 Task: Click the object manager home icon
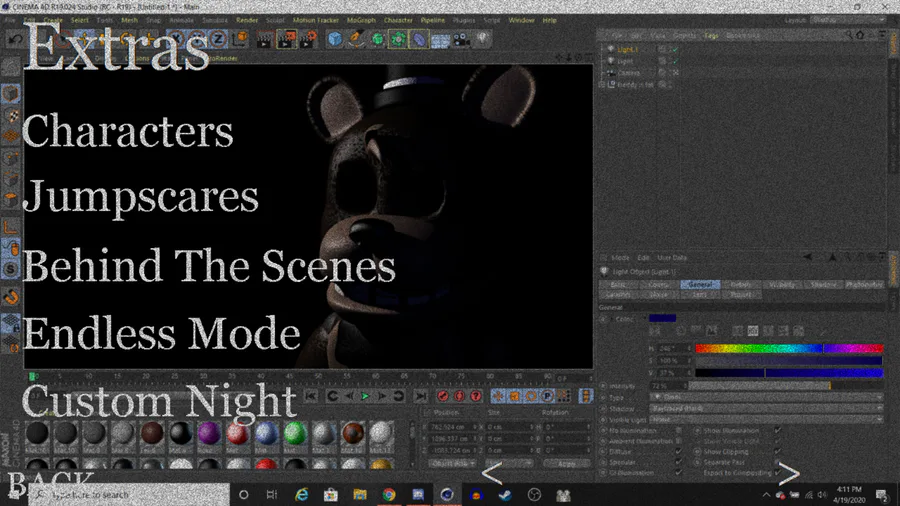pyautogui.click(x=860, y=36)
